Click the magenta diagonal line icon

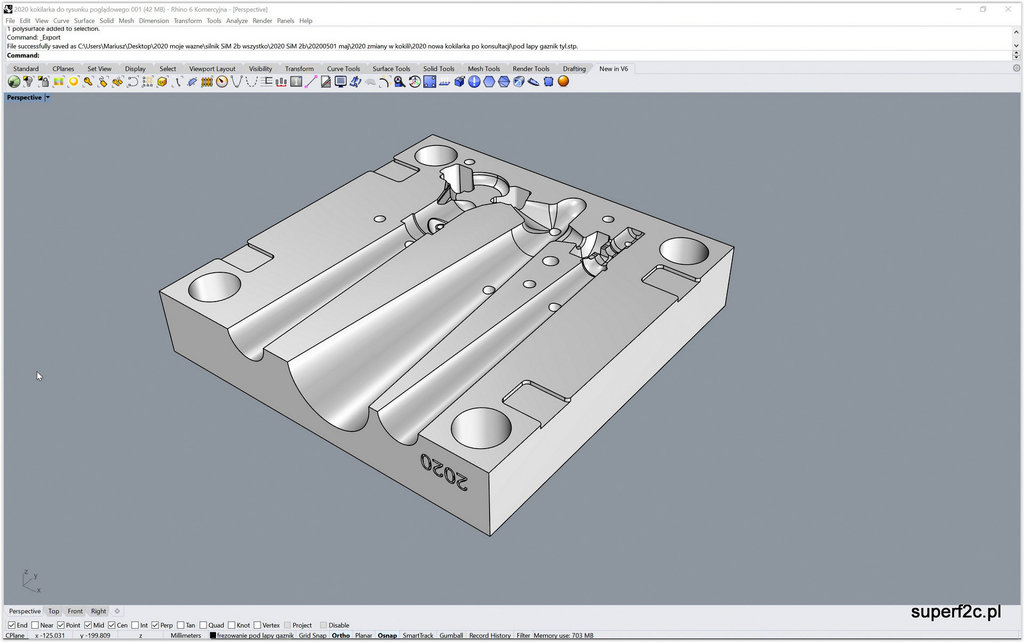pos(311,82)
